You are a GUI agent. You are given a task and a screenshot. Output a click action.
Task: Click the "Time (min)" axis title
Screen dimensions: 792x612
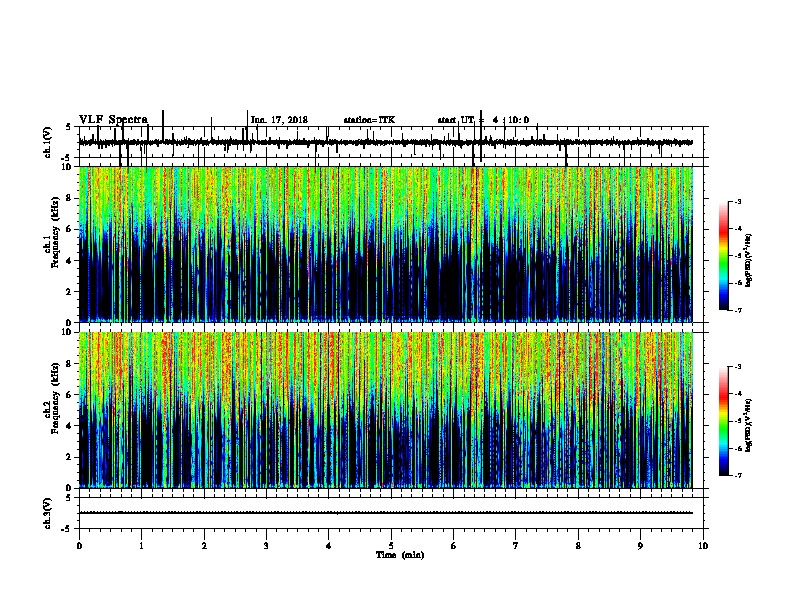pos(400,555)
